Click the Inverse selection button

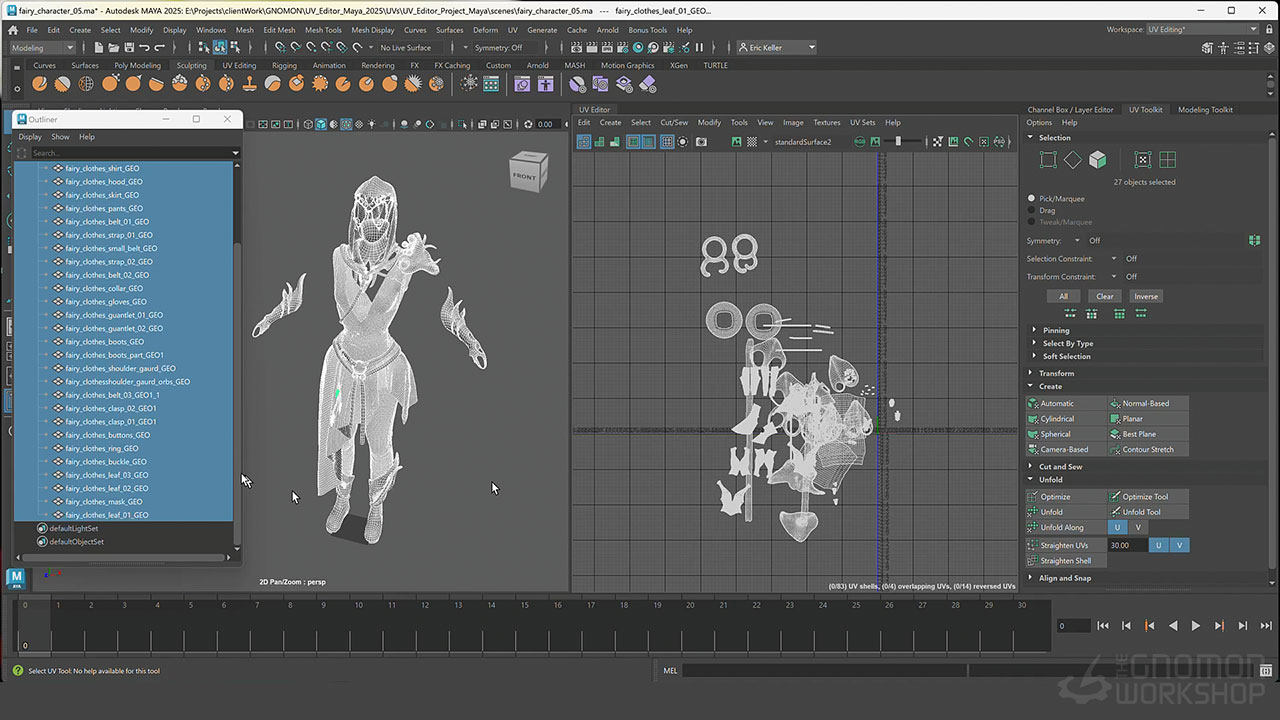[x=1145, y=296]
